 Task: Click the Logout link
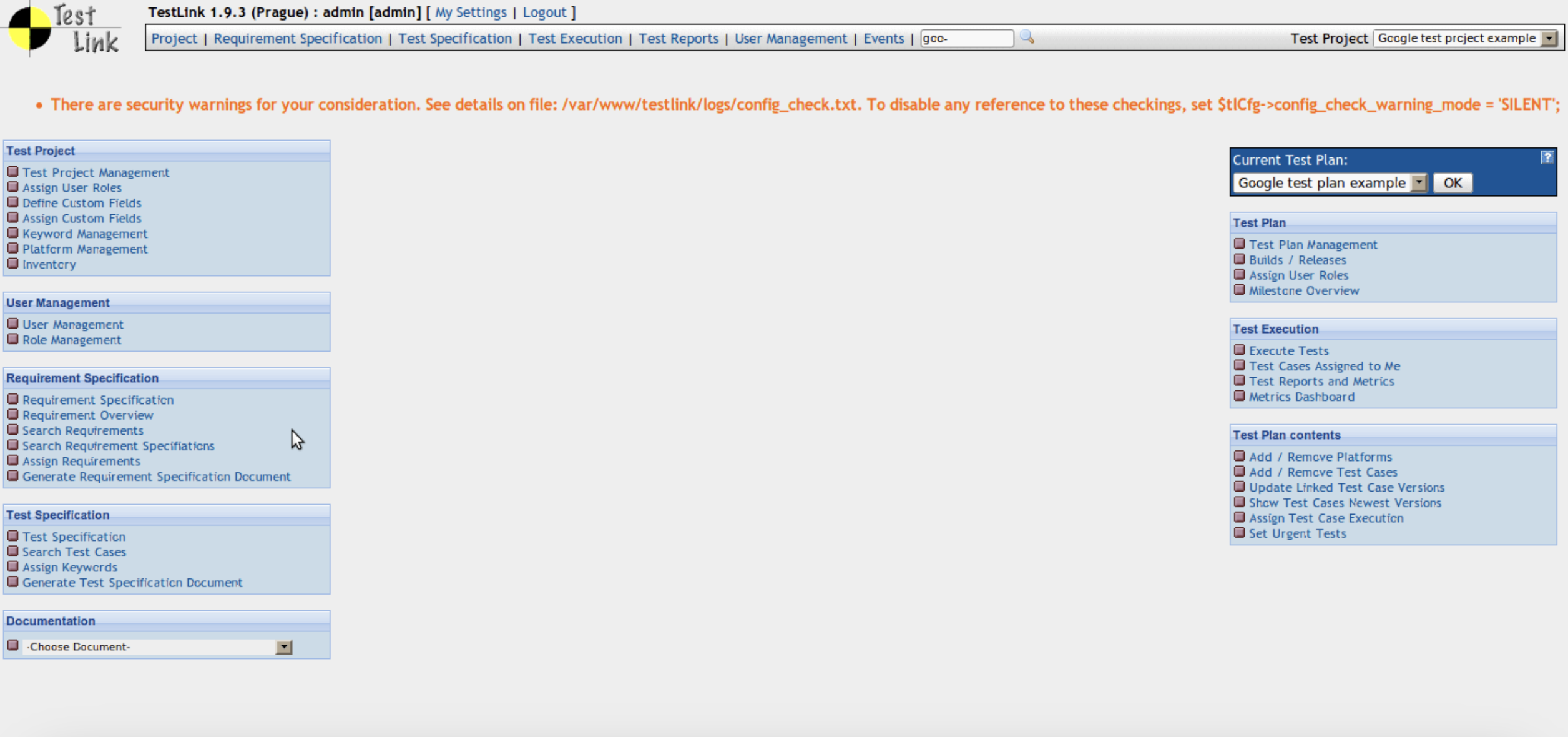(x=544, y=12)
